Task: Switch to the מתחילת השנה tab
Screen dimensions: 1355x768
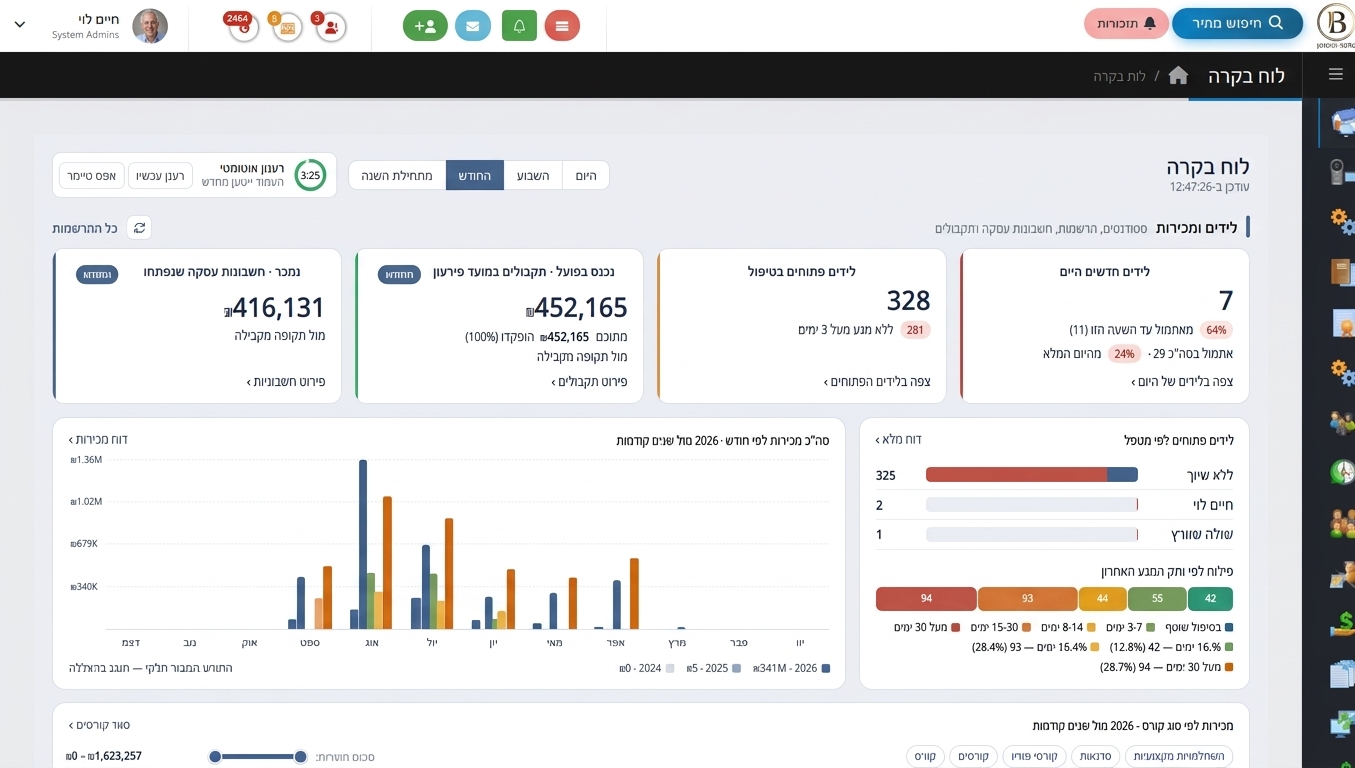Action: [x=397, y=175]
